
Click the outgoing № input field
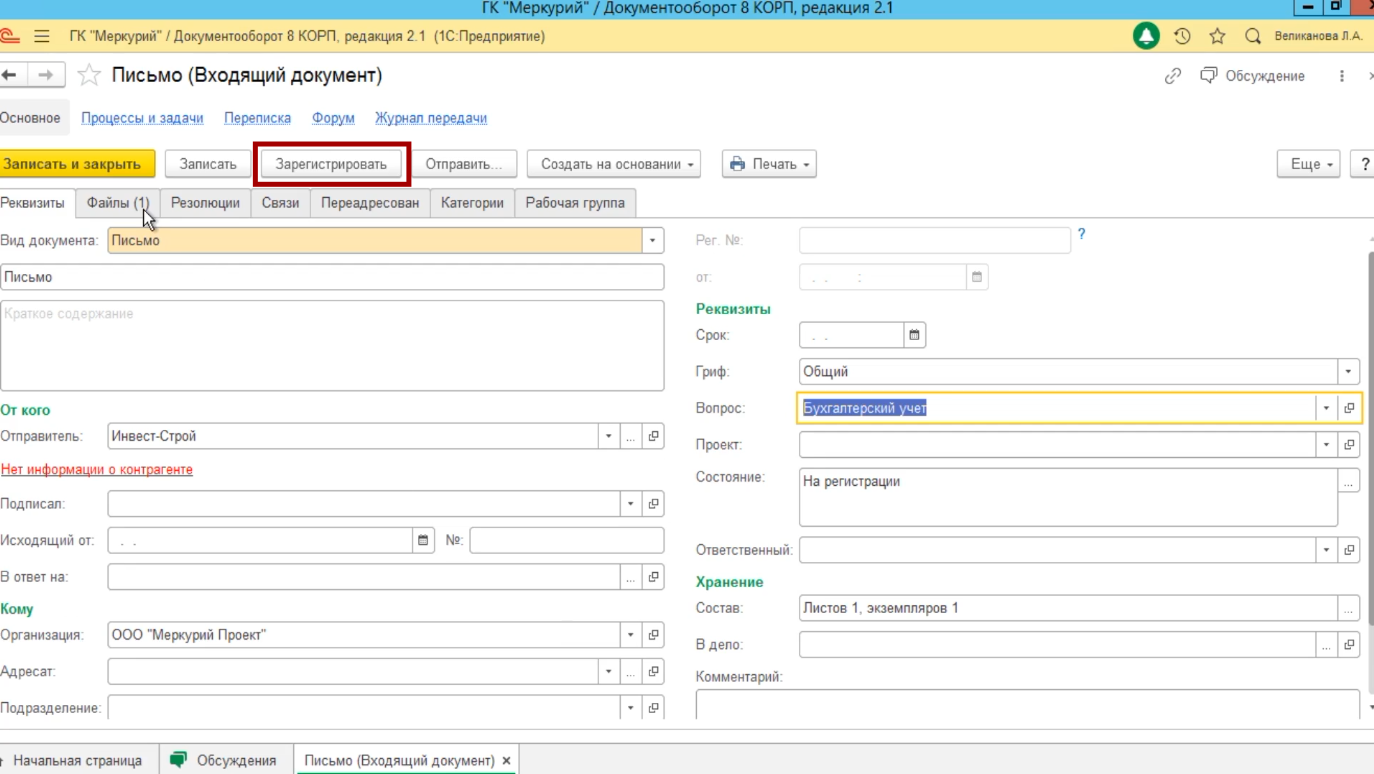pos(567,540)
